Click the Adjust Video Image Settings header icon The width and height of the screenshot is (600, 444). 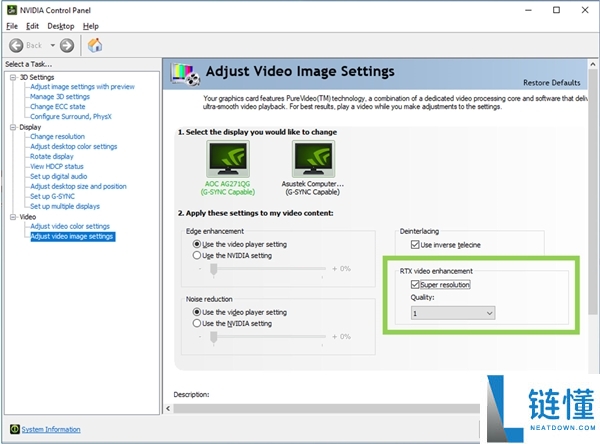(x=186, y=74)
